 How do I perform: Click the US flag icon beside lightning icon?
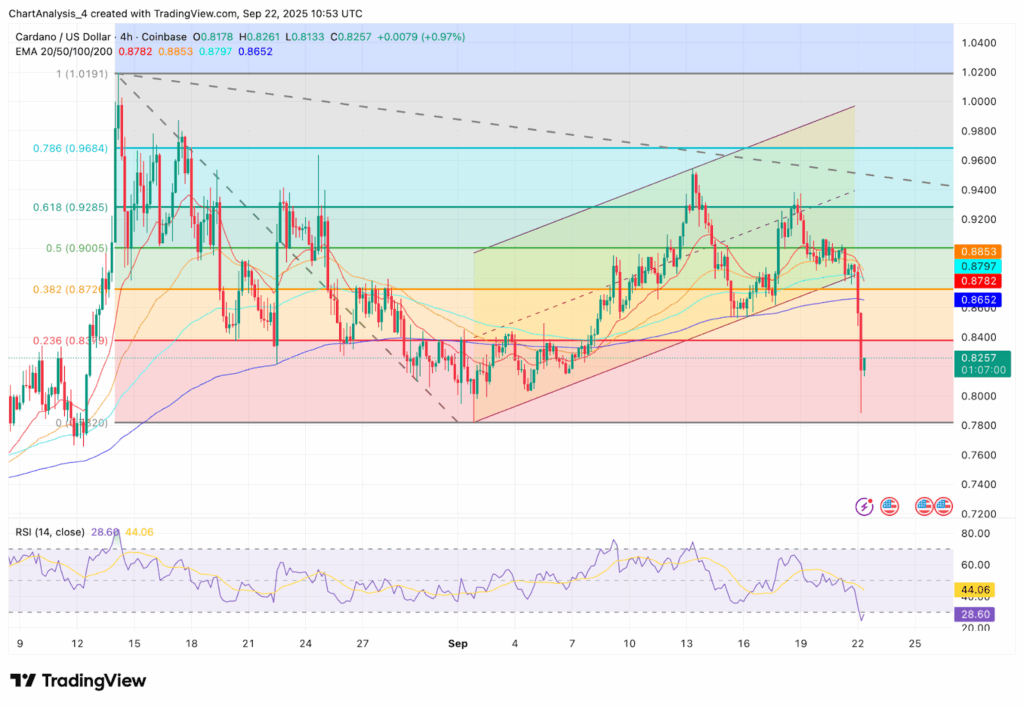click(x=890, y=507)
